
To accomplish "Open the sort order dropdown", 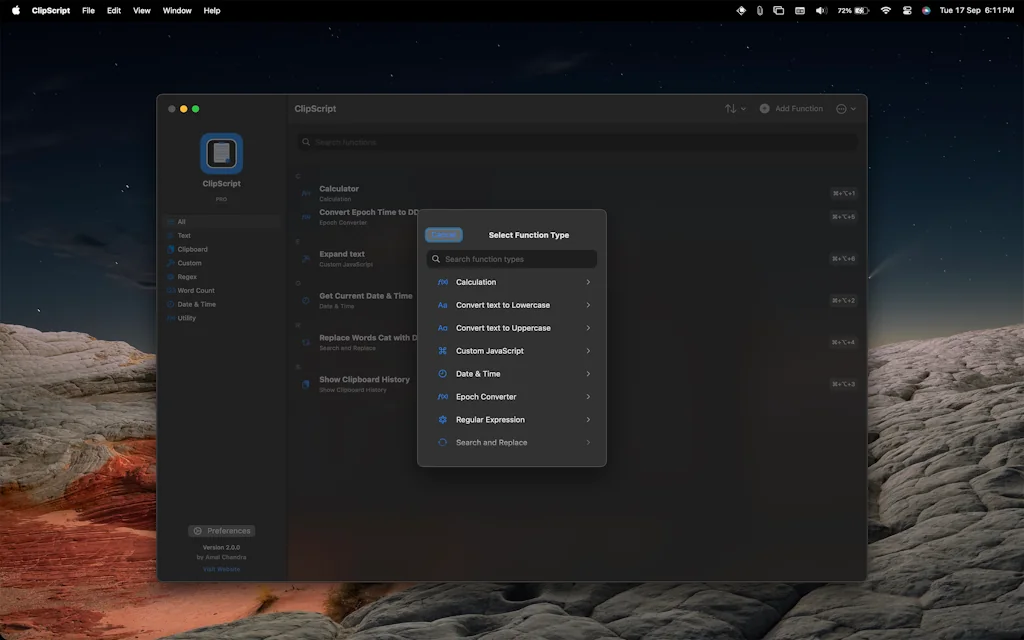I will click(x=734, y=108).
